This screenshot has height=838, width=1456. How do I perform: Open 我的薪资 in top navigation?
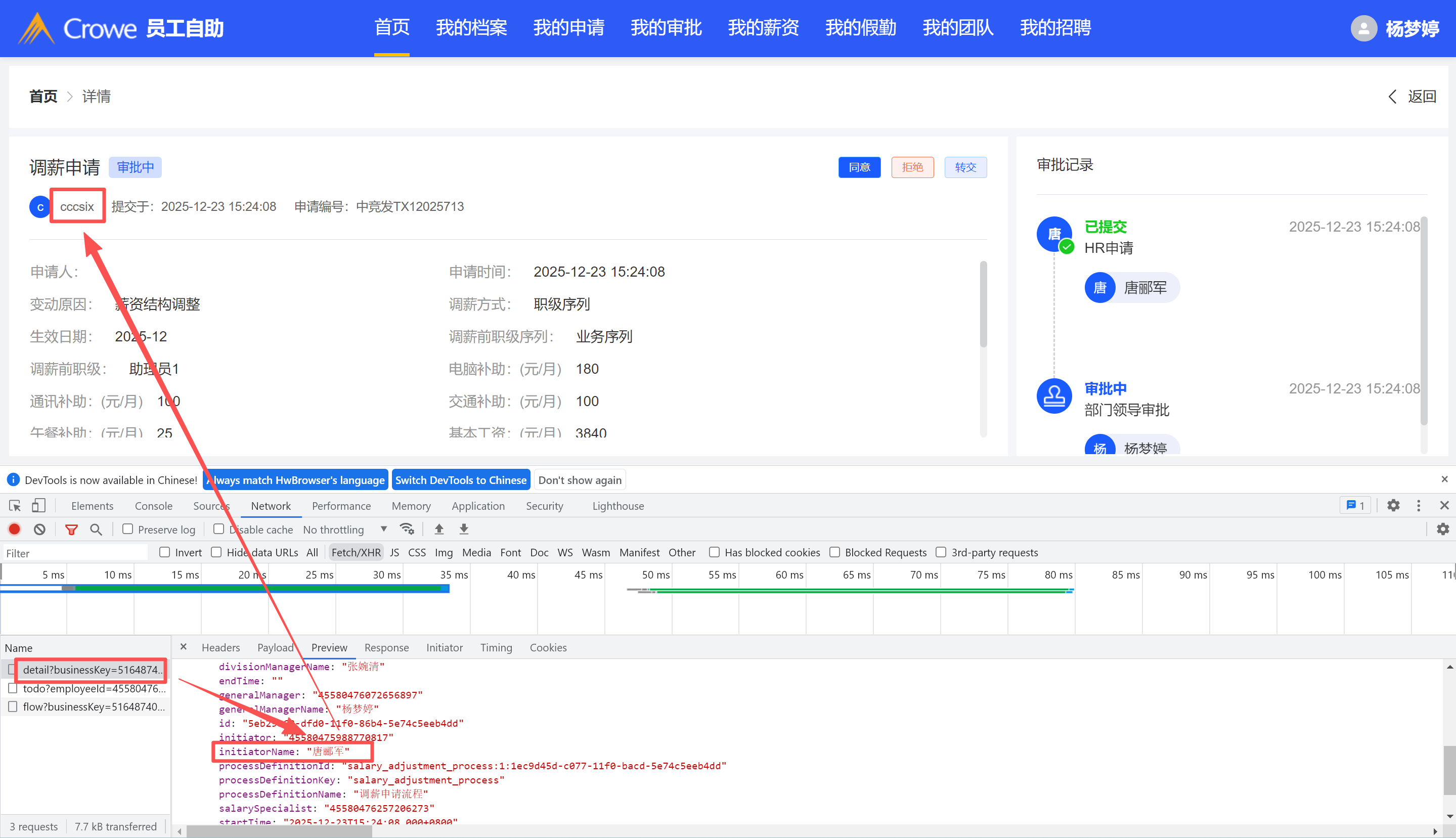click(763, 28)
